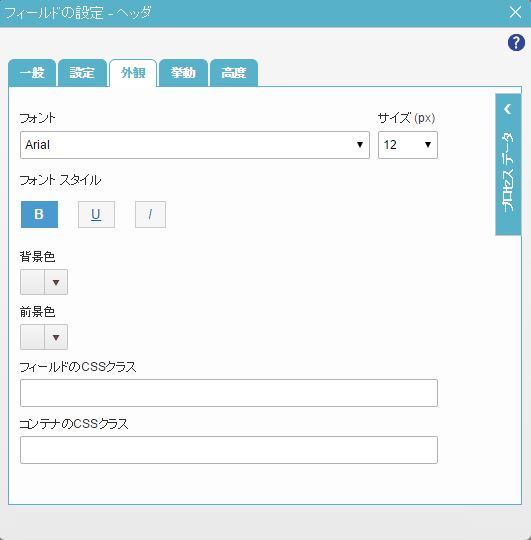531x540 pixels.
Task: Switch to the 高度 tab
Action: (x=234, y=73)
